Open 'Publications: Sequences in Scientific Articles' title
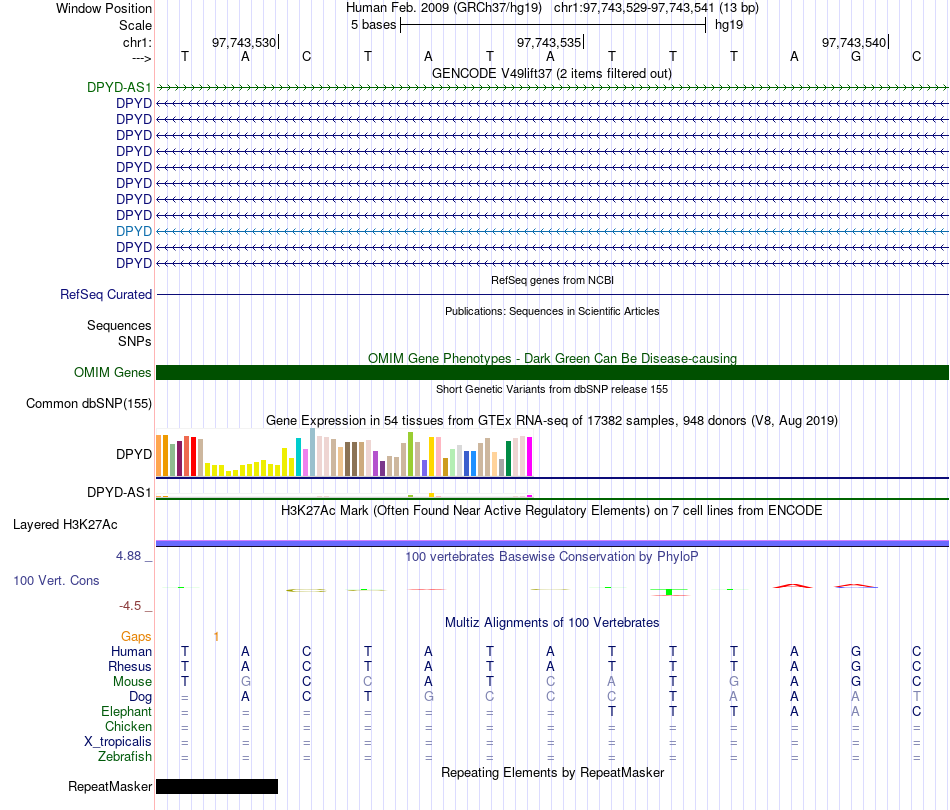The width and height of the screenshot is (950, 810). pyautogui.click(x=552, y=311)
